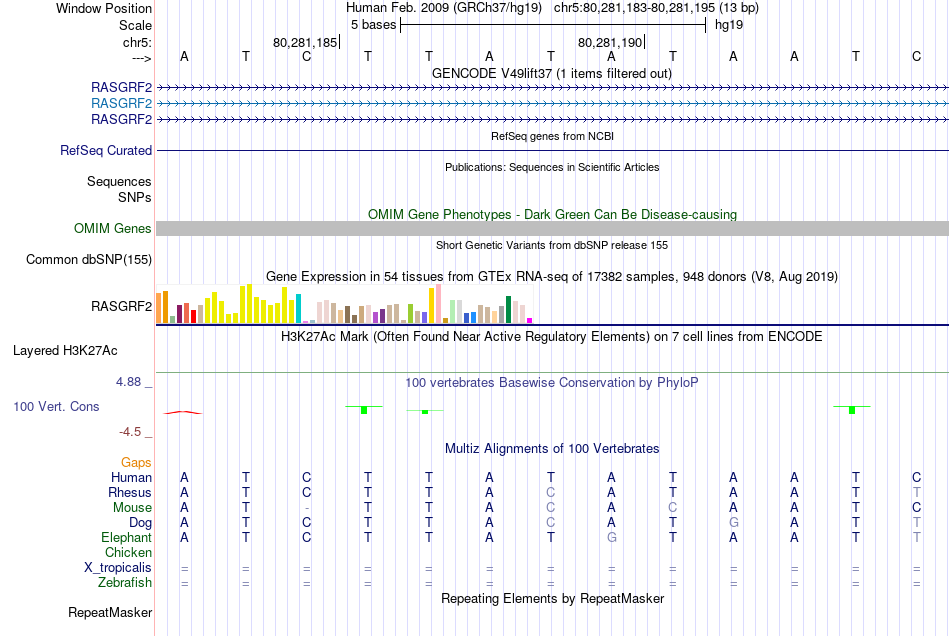
Task: Click the ---> base sequence direction arrow
Action: coord(142,58)
